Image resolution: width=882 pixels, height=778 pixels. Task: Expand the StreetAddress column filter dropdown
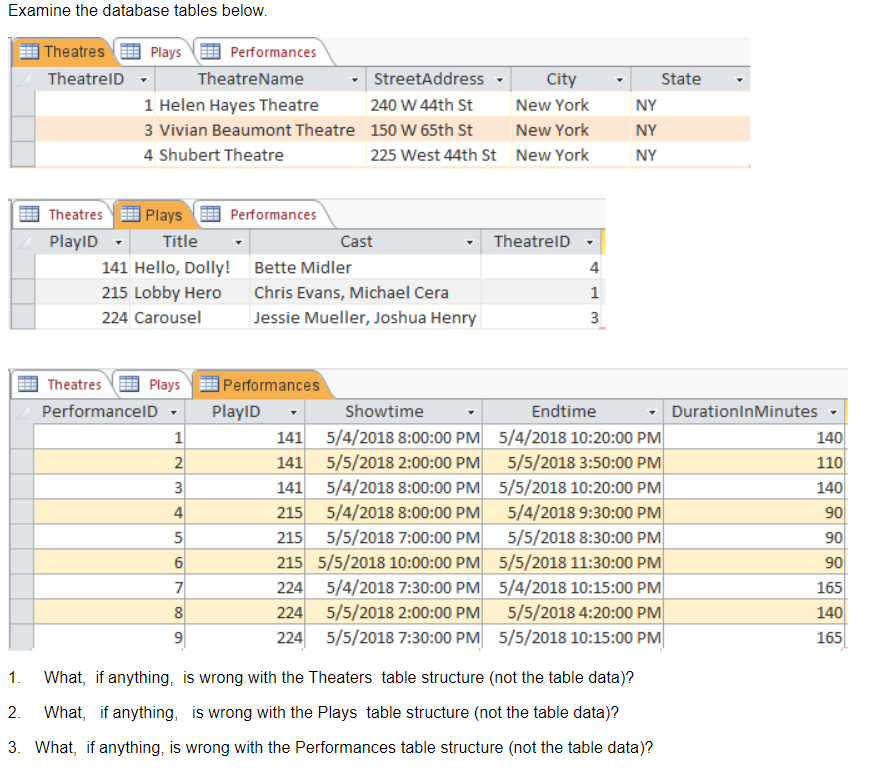[x=499, y=80]
